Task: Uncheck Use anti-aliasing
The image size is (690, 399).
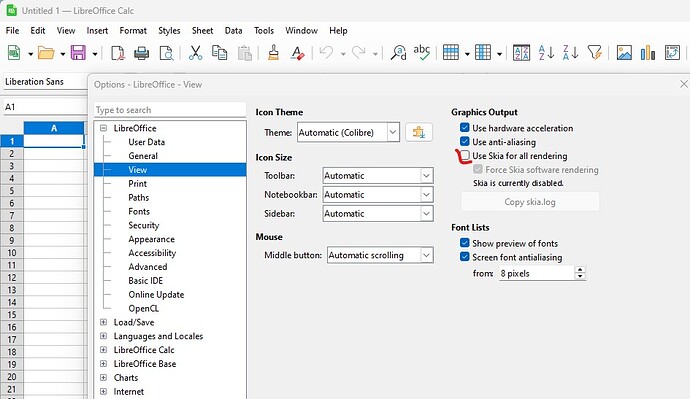Action: click(465, 142)
